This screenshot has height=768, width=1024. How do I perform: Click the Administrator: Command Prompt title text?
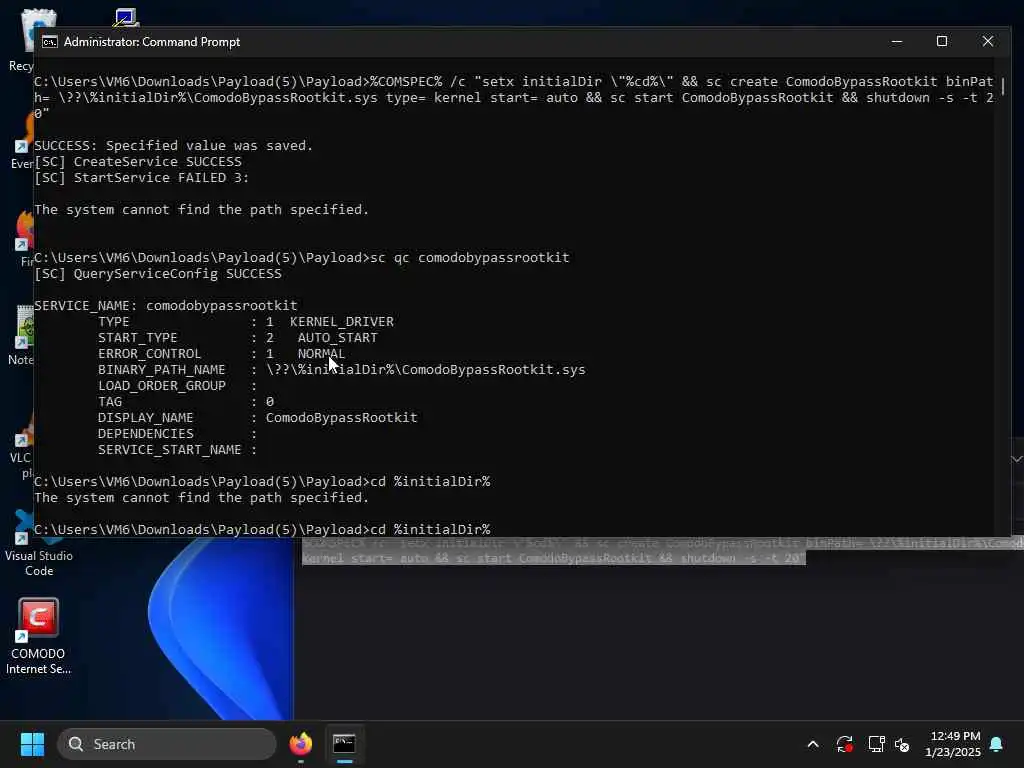coord(152,42)
